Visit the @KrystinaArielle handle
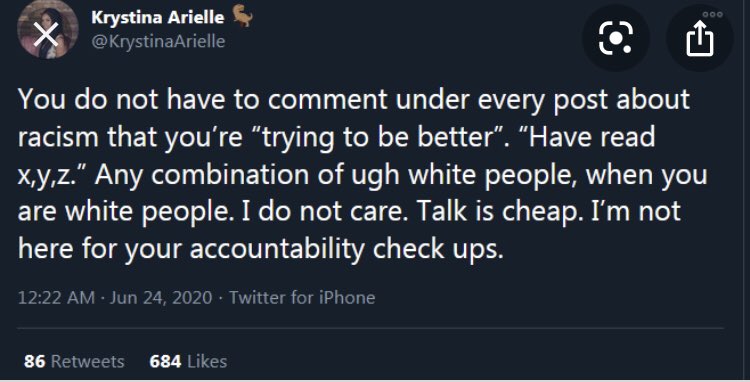Viewport: 750px width, 382px height. click(x=158, y=41)
